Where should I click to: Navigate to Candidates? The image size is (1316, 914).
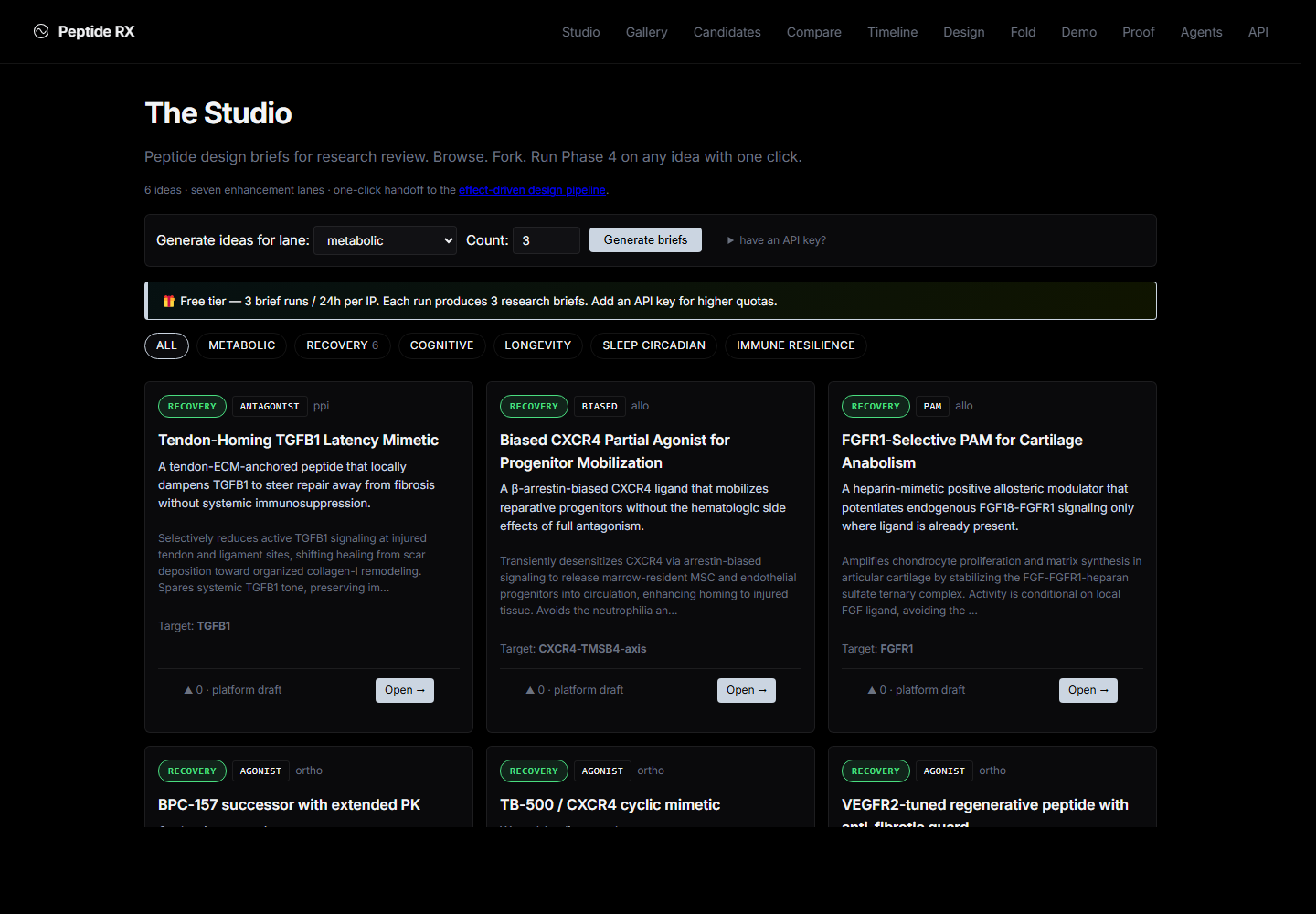point(727,32)
